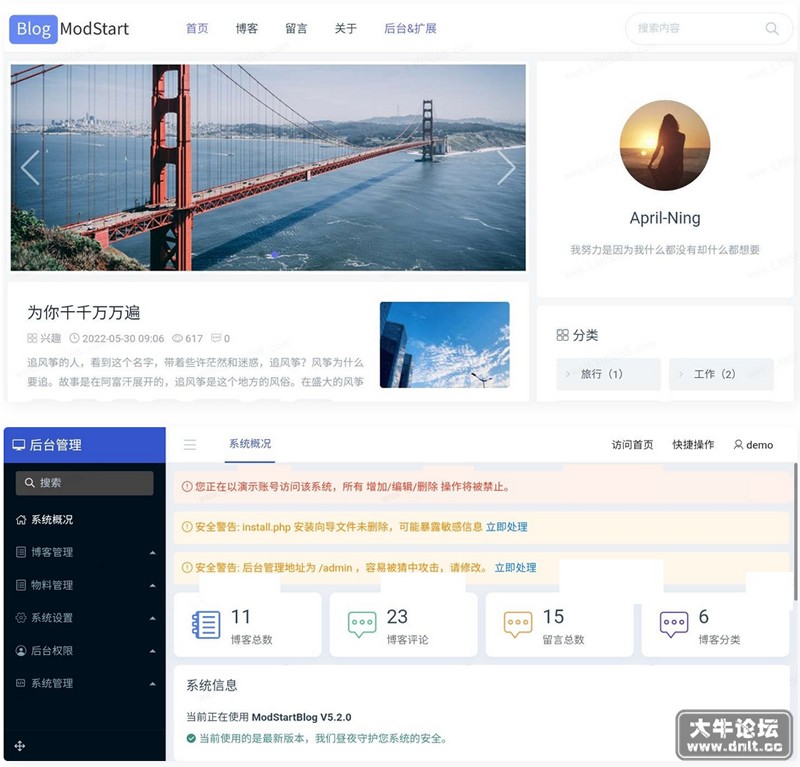
Task: Click the 后台管理 monitor icon
Action: point(18,445)
